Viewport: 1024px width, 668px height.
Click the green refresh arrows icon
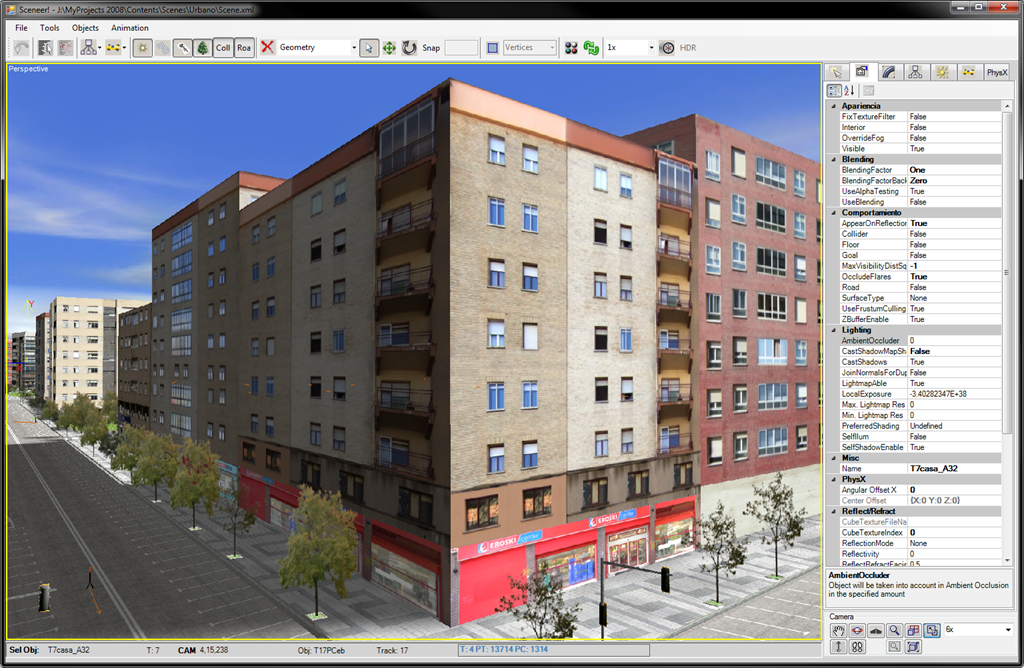pos(592,48)
